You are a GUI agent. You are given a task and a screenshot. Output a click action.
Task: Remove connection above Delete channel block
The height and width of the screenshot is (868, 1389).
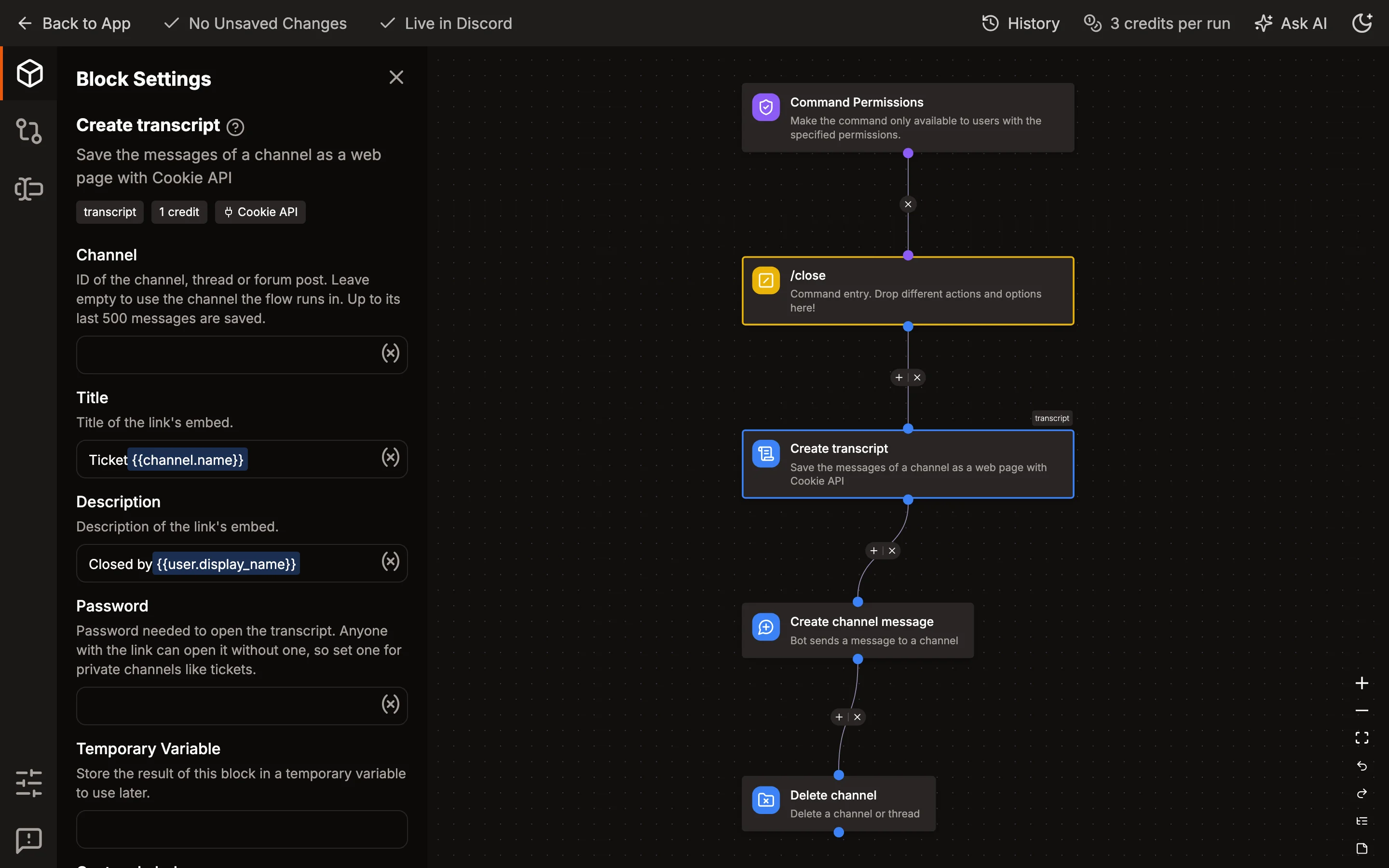857,717
